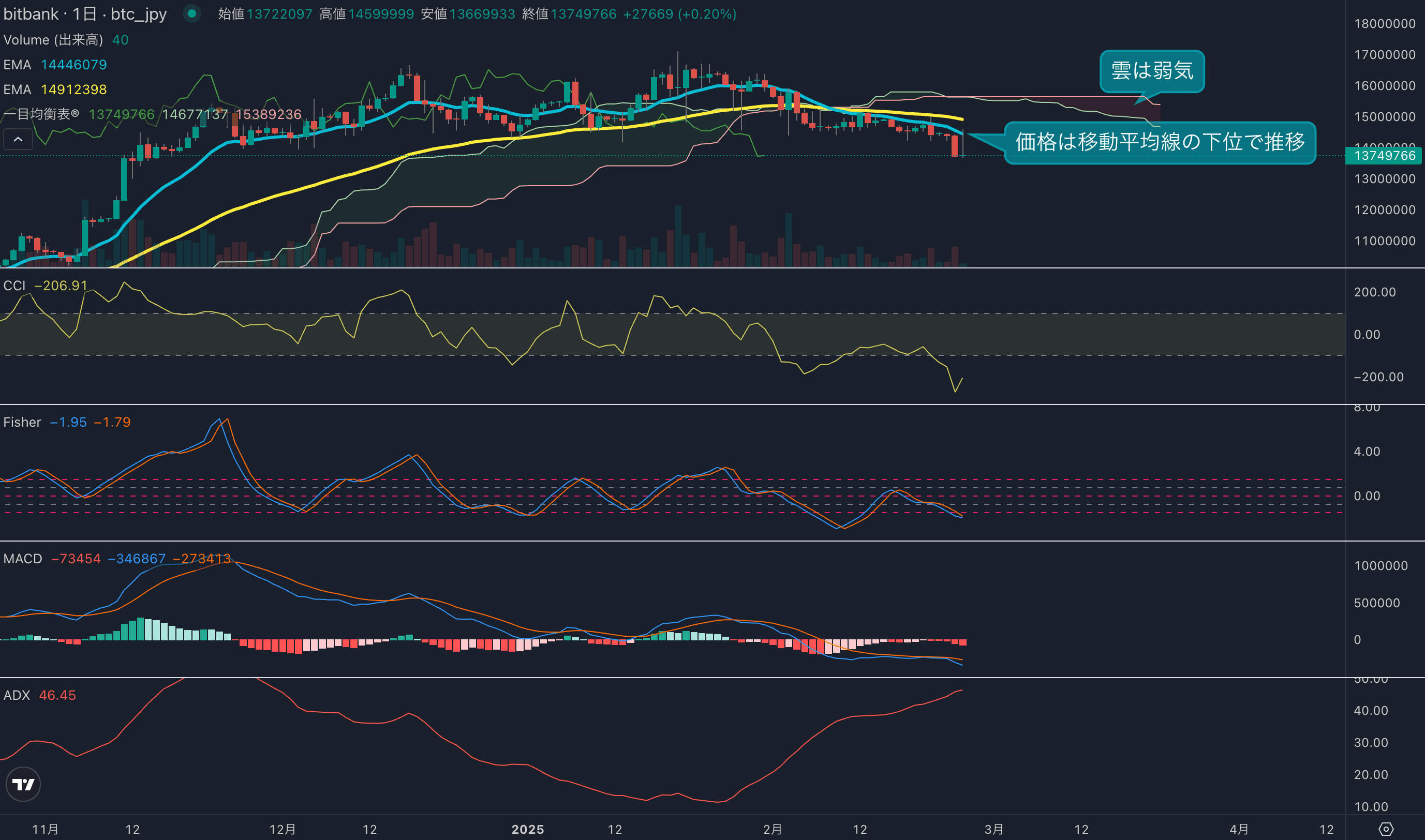Select the Volume (出来高) indicator legend

53,40
